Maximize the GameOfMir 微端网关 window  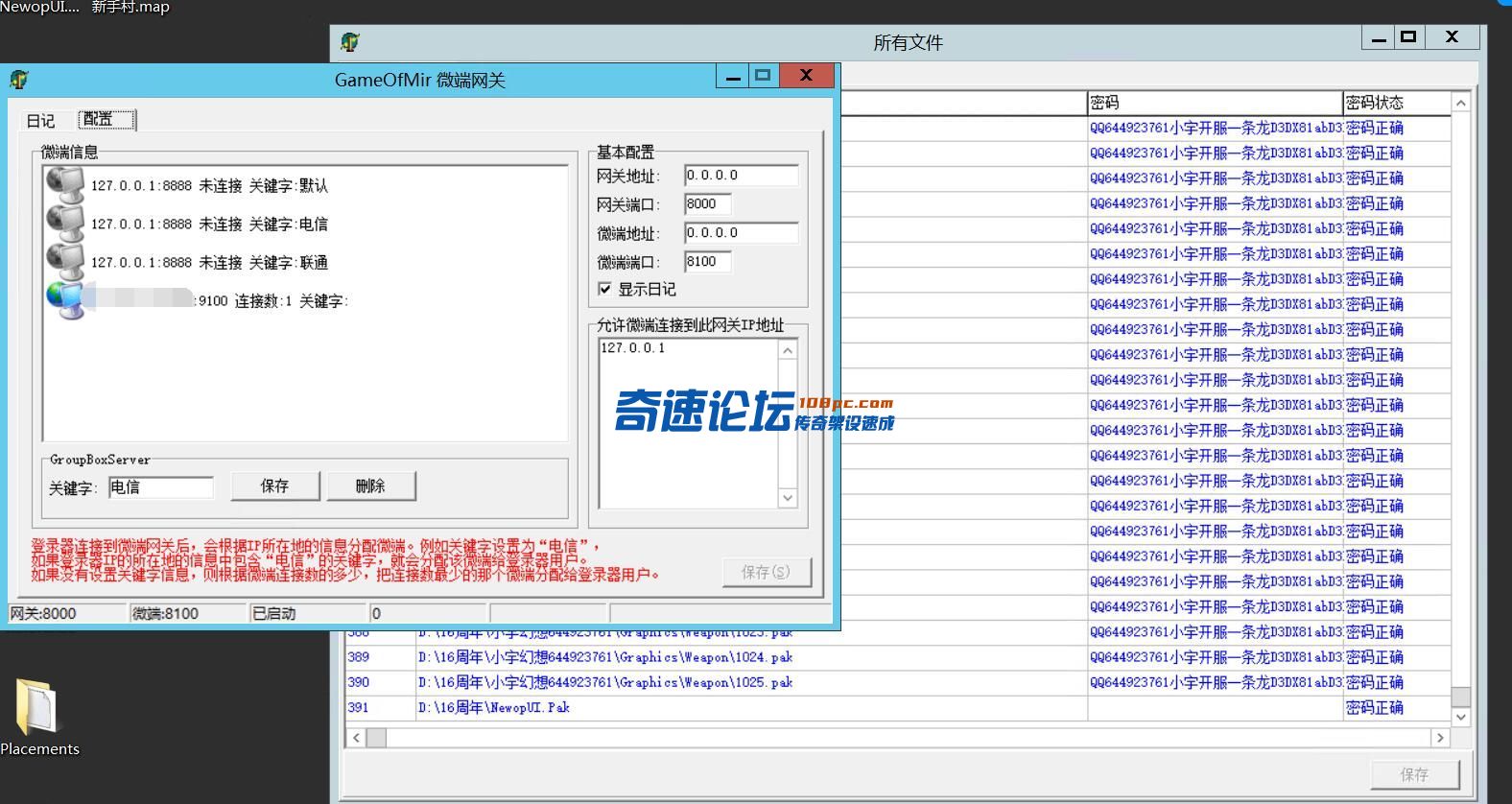764,76
